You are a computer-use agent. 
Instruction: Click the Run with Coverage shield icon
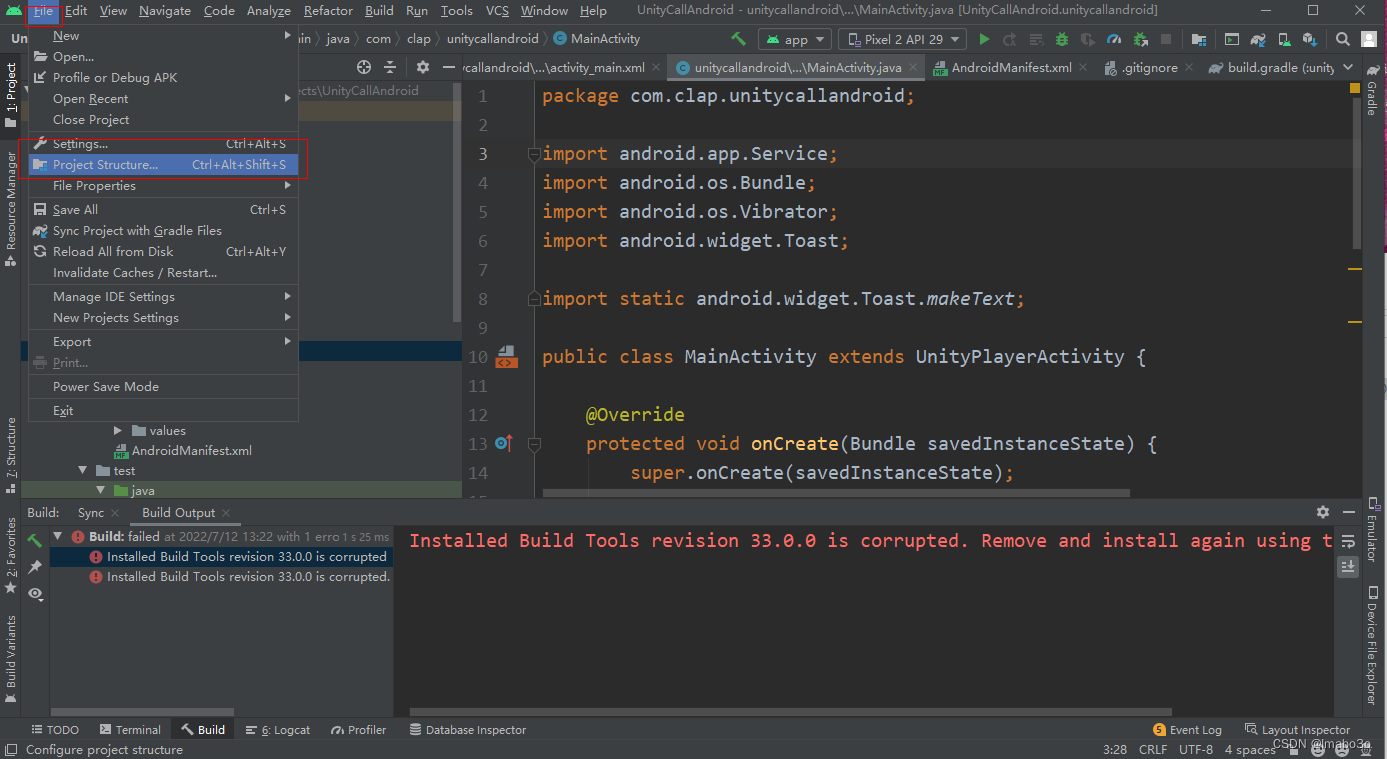click(x=1088, y=39)
